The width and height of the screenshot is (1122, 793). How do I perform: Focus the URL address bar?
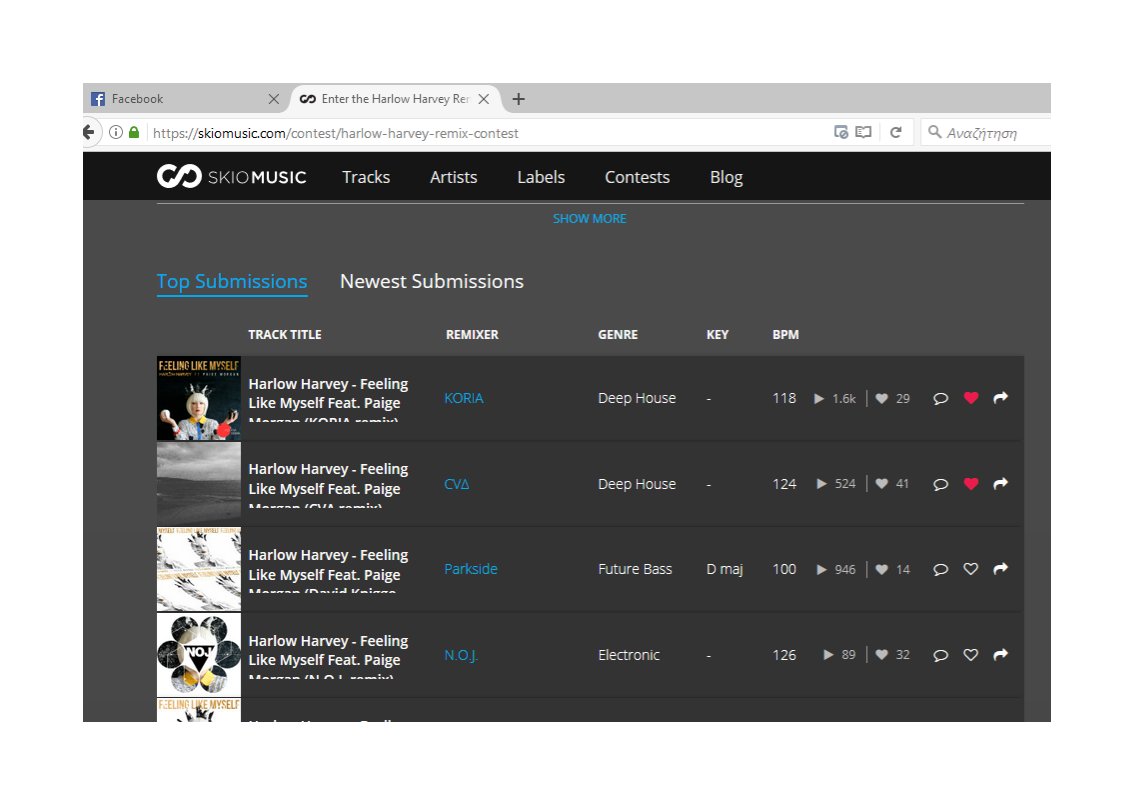(x=487, y=133)
